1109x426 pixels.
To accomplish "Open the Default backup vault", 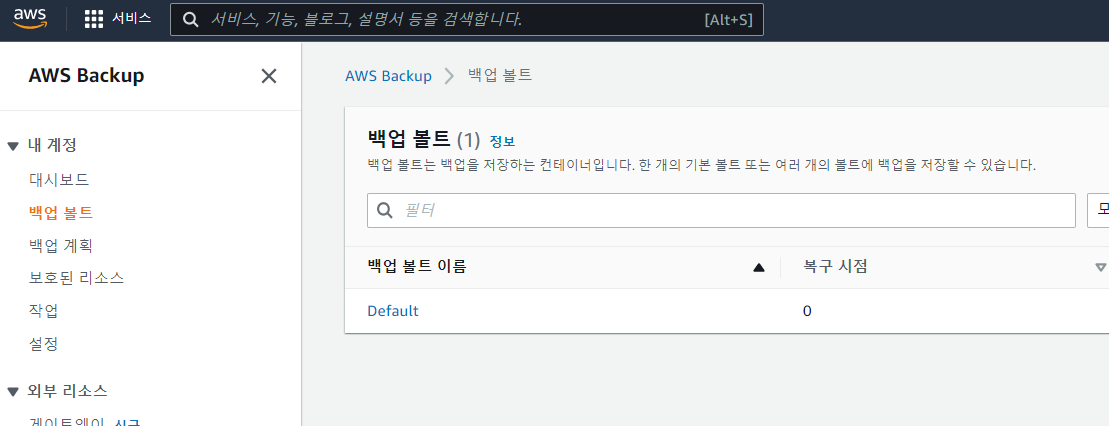I will click(393, 311).
